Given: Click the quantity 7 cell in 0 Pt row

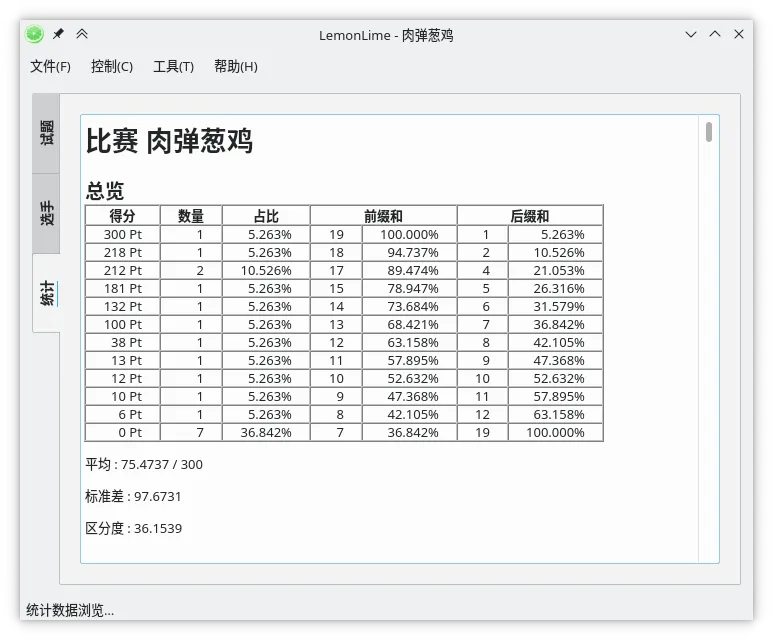Looking at the screenshot, I should [191, 432].
